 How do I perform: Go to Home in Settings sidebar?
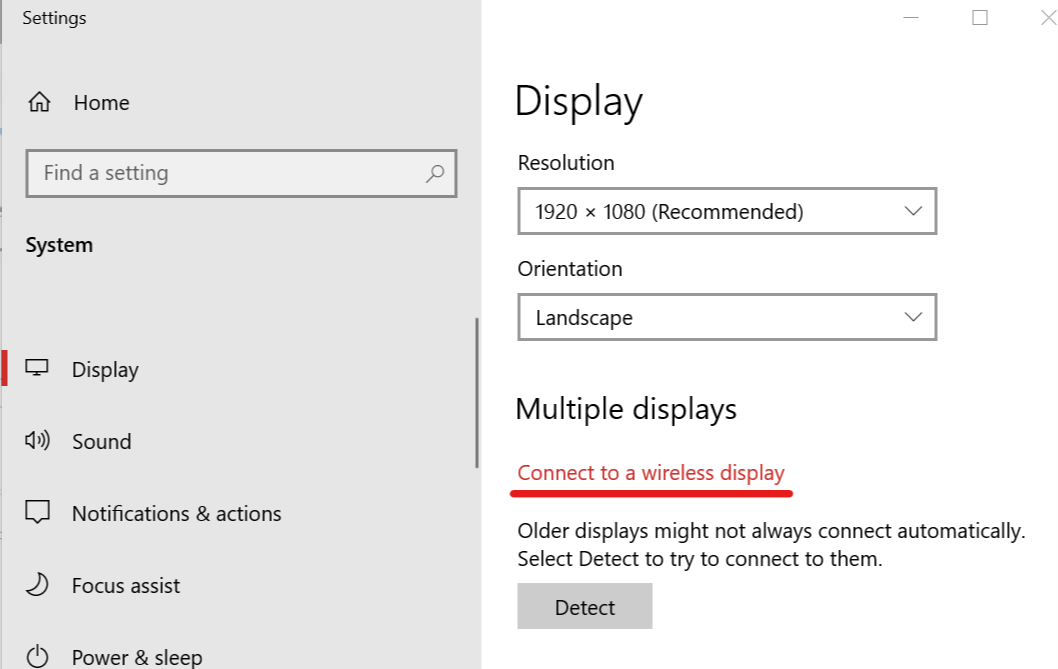(x=101, y=103)
